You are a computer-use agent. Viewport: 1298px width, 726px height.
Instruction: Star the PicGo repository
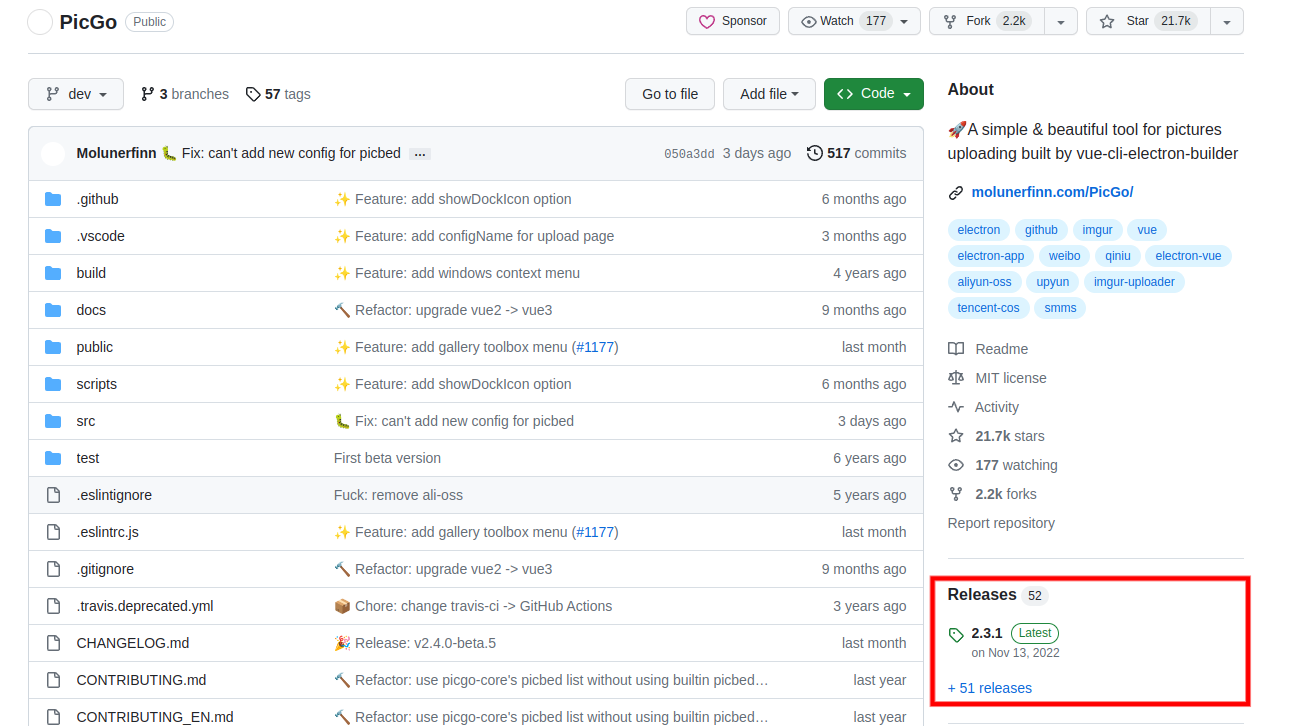(x=1146, y=21)
